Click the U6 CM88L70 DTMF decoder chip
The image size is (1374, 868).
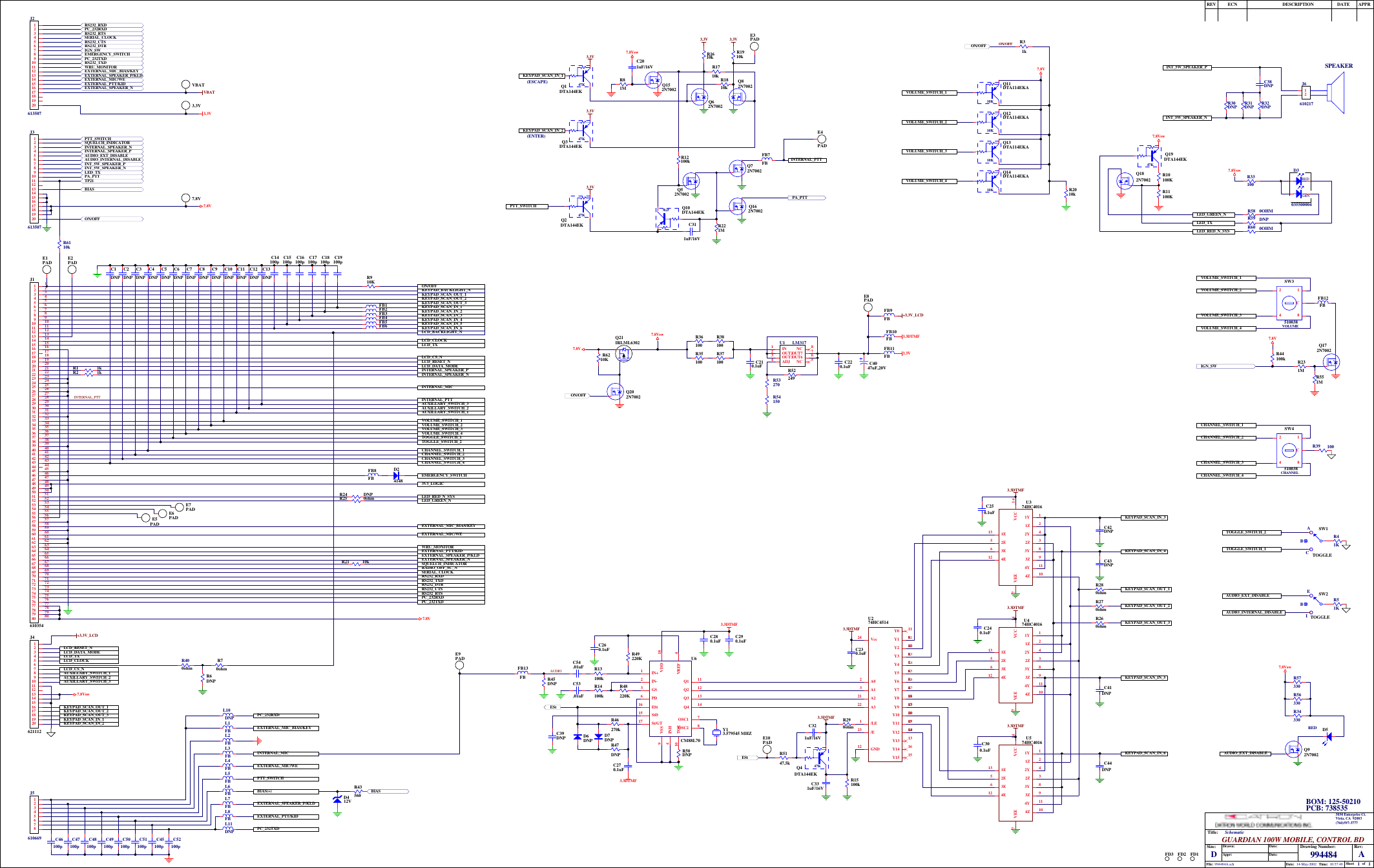click(669, 698)
